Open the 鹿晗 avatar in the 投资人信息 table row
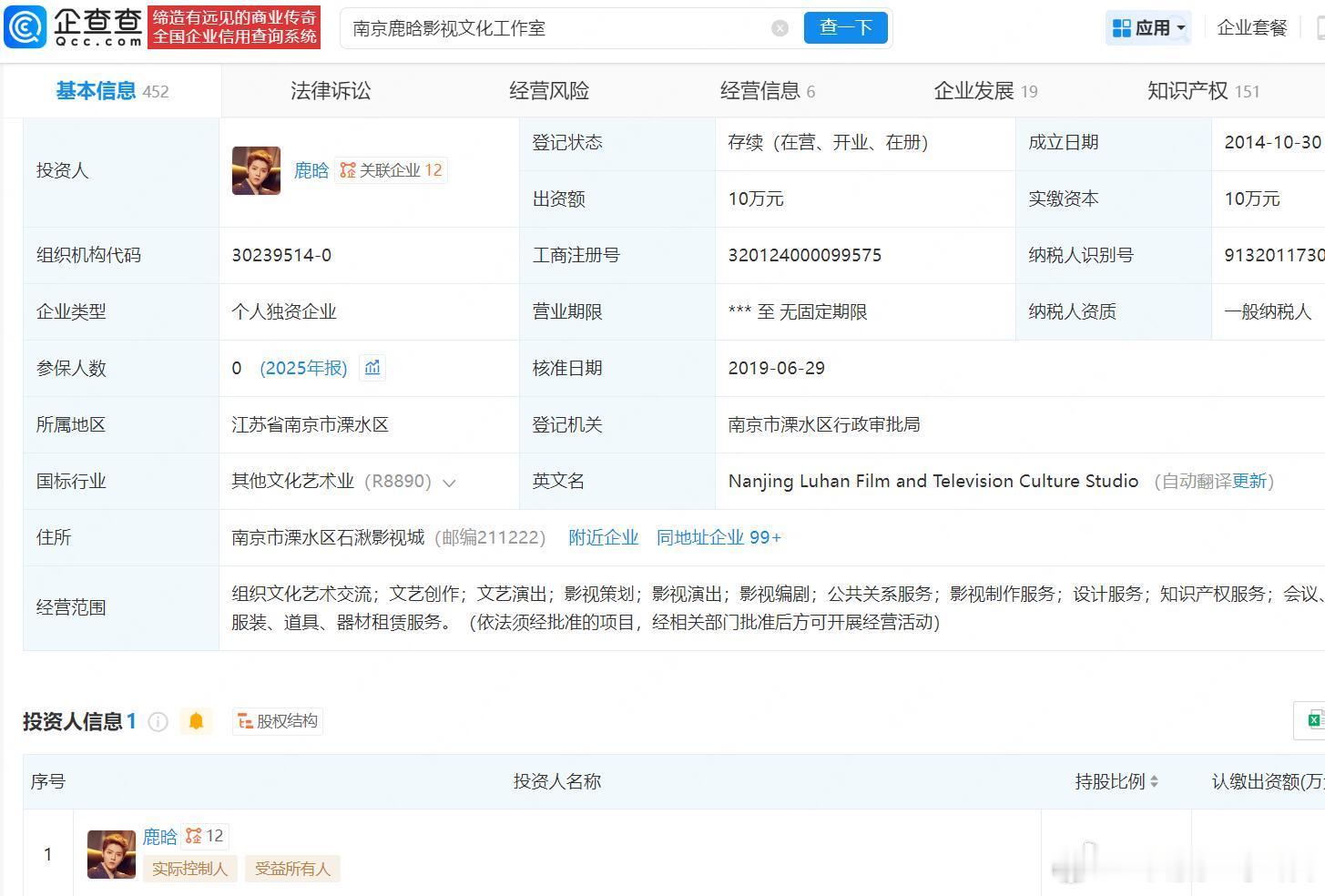 point(111,854)
